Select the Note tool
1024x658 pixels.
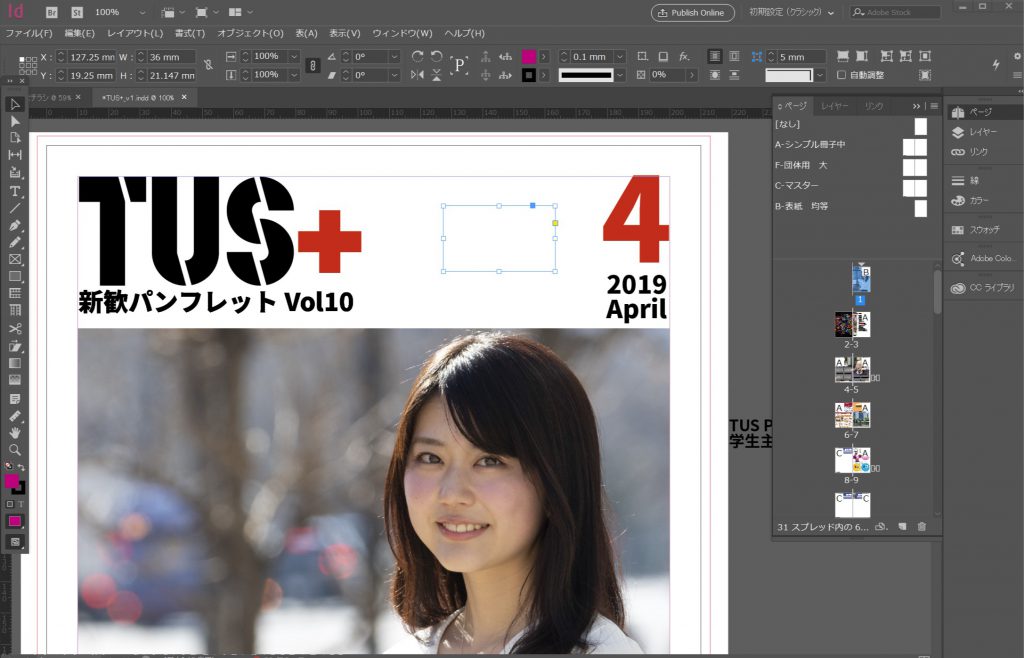[14, 399]
